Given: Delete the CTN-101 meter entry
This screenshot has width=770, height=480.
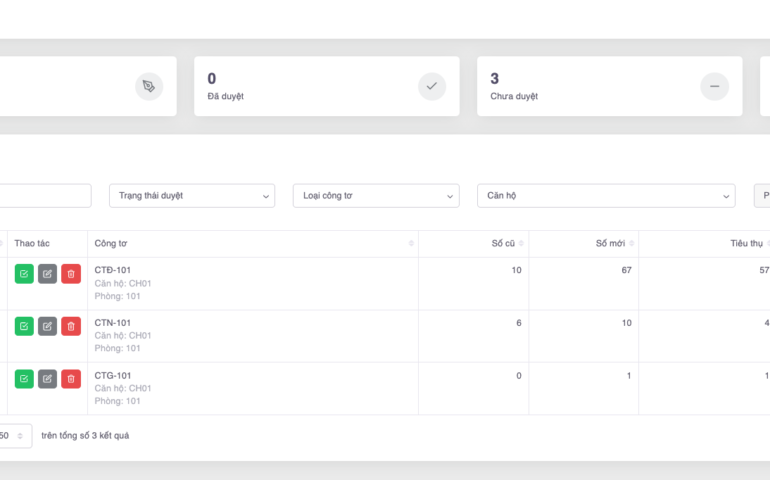Looking at the screenshot, I should click(x=71, y=326).
